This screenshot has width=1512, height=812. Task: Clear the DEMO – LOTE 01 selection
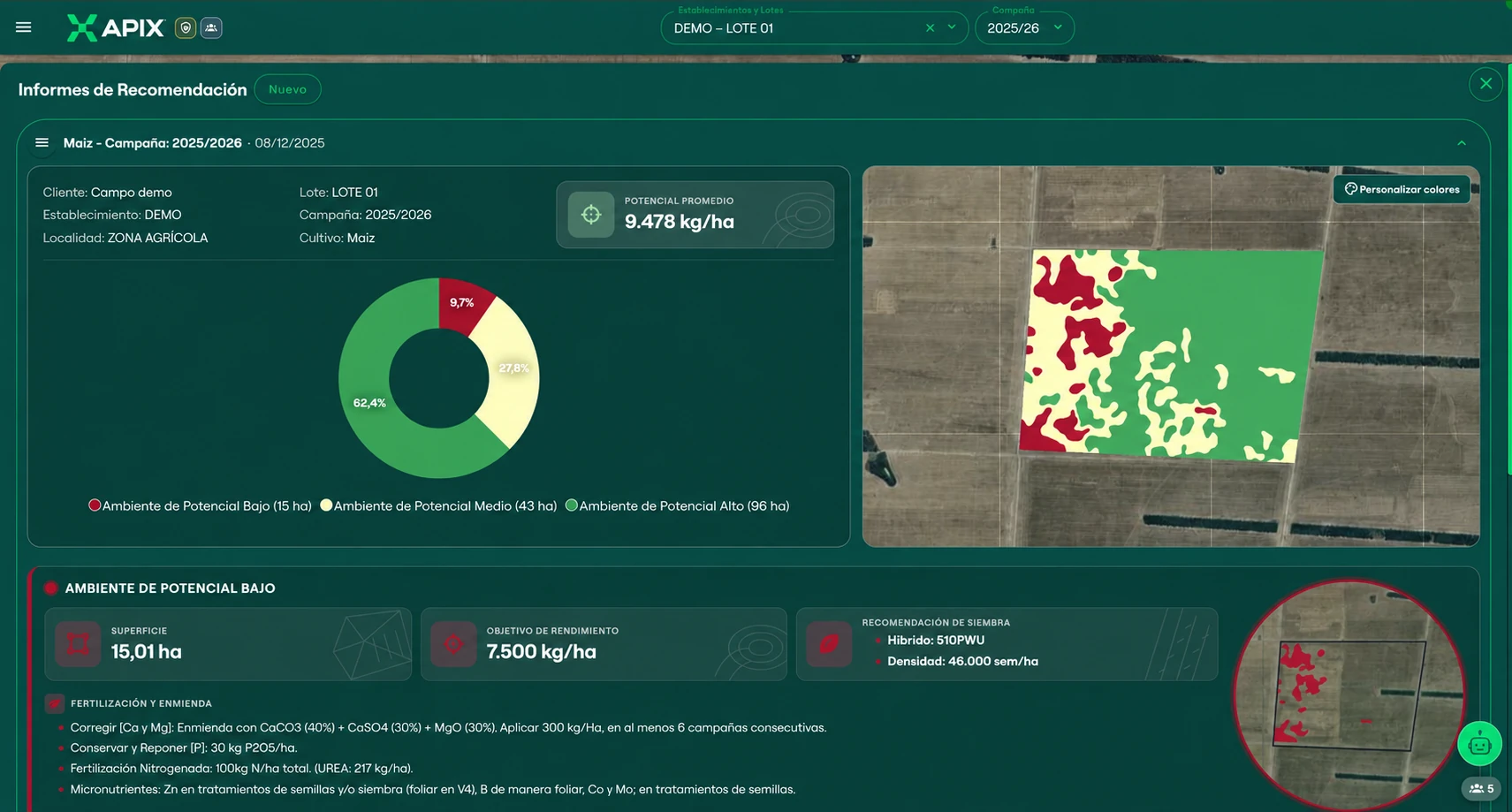coord(930,28)
